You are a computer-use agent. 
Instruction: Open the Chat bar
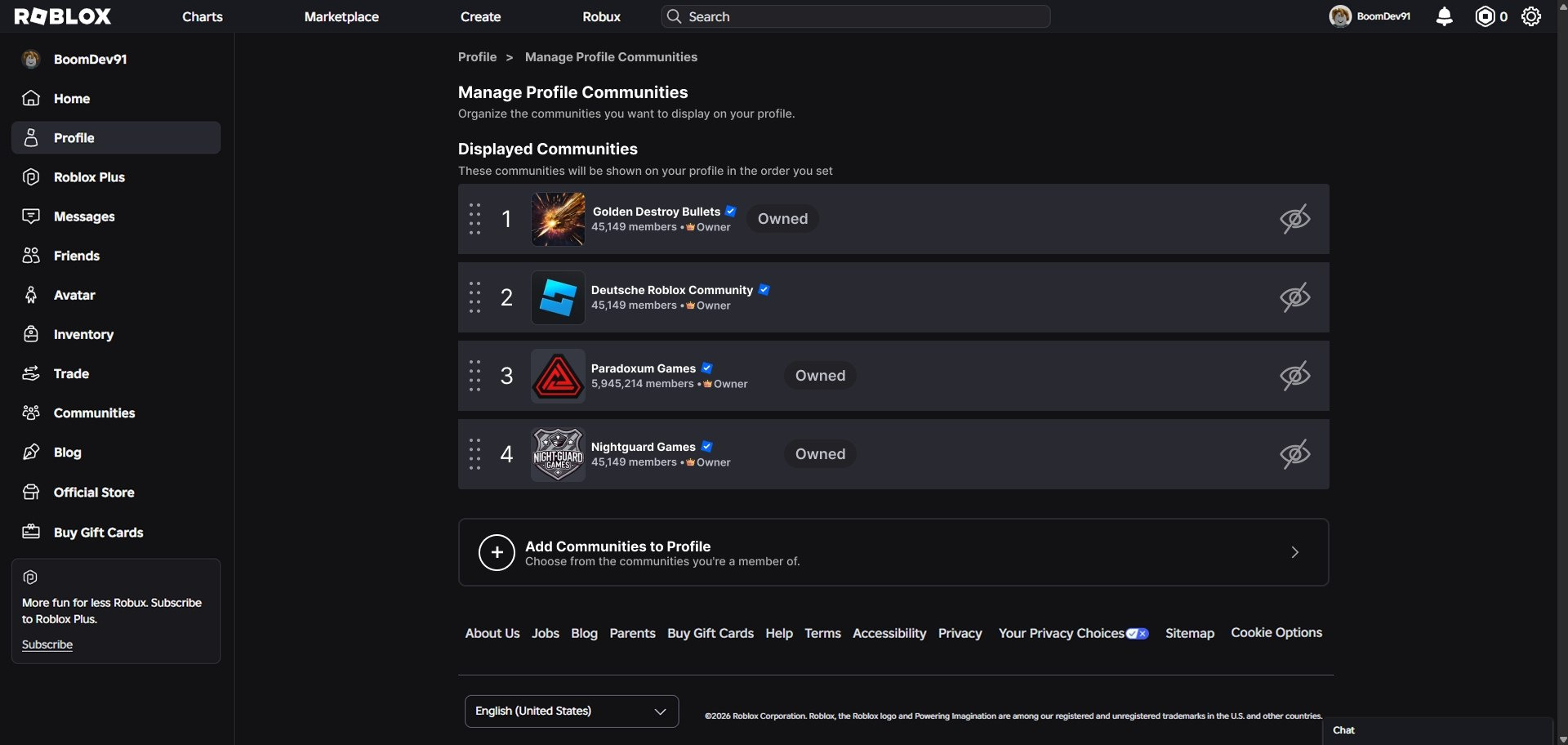(x=1437, y=730)
